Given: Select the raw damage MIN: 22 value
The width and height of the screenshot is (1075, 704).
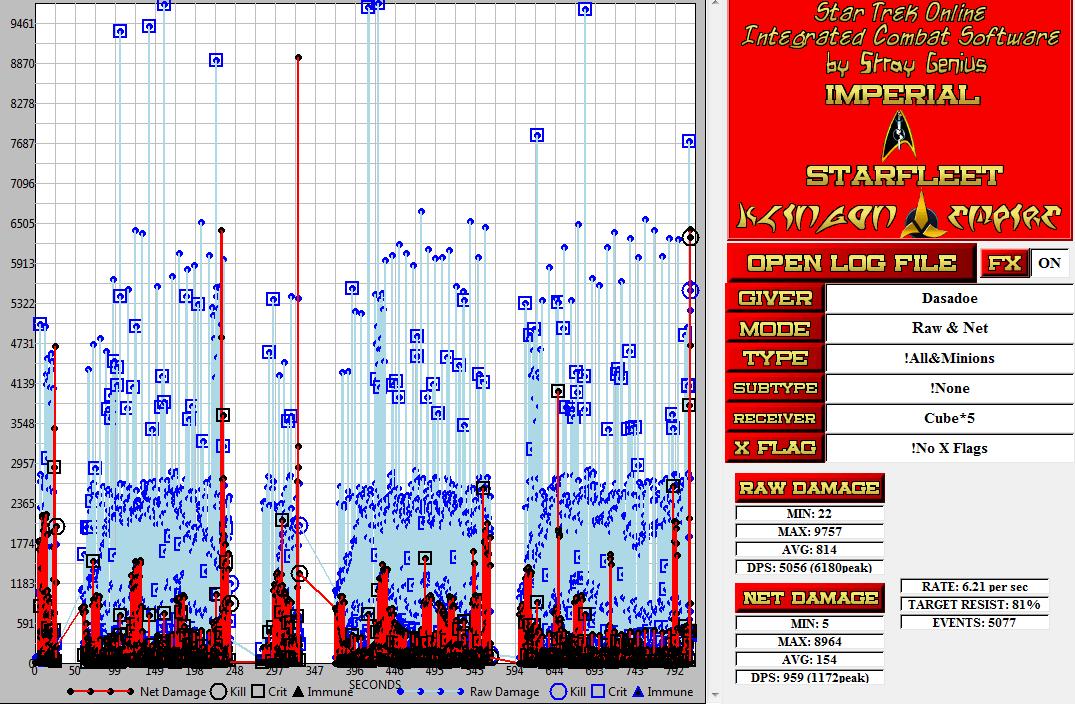Looking at the screenshot, I should click(x=810, y=513).
